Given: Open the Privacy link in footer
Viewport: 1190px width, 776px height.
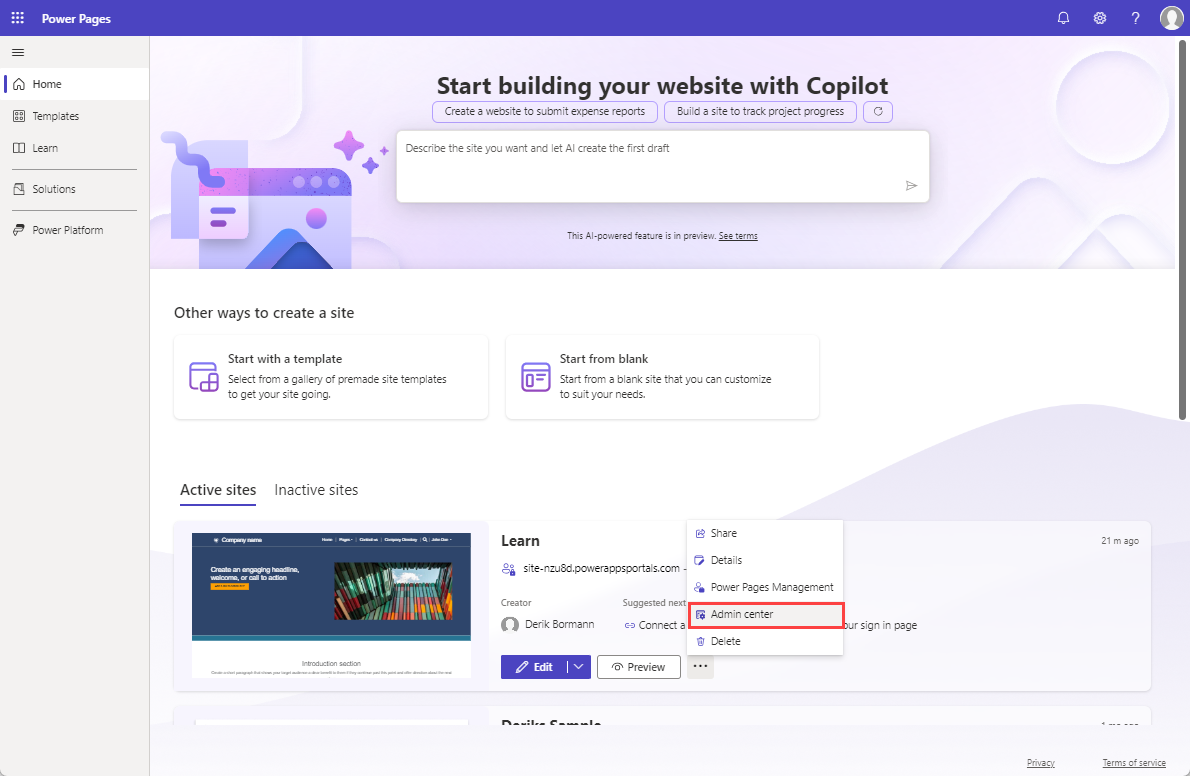Looking at the screenshot, I should [x=1040, y=762].
